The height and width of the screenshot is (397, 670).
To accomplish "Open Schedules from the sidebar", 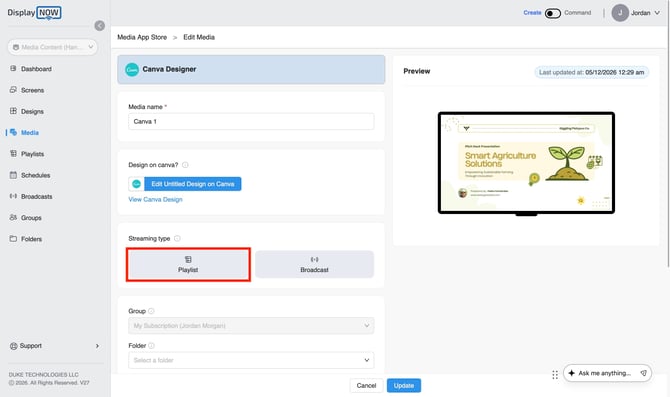I will 35,175.
